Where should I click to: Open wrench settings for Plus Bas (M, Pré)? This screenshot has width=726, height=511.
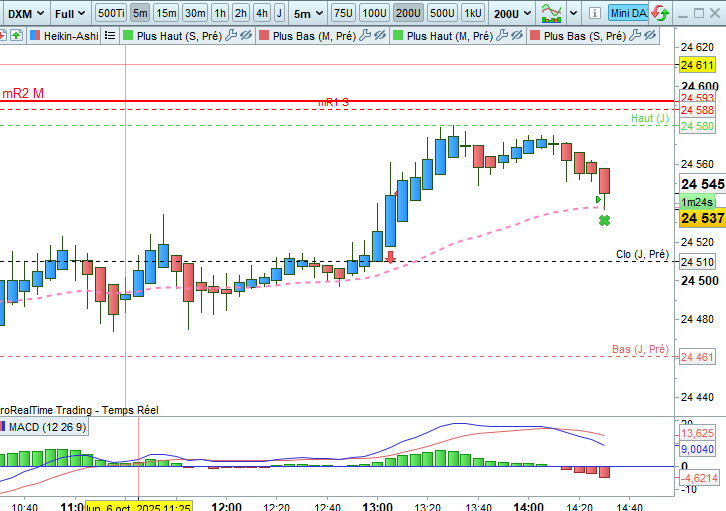point(365,35)
